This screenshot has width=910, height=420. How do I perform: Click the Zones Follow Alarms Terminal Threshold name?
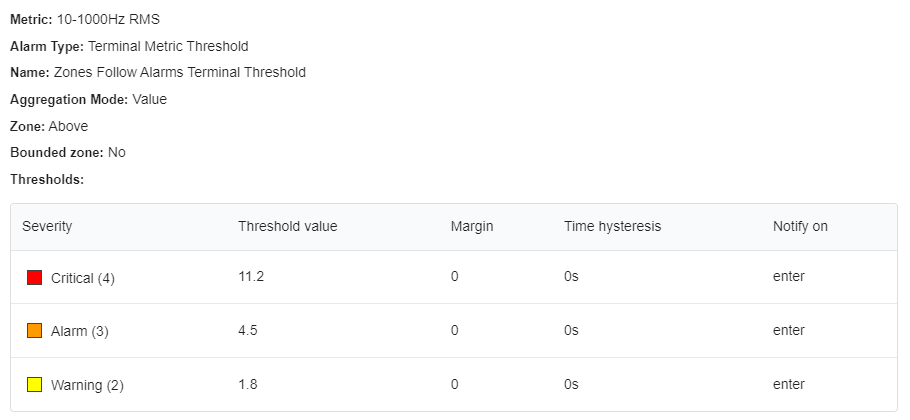179,73
